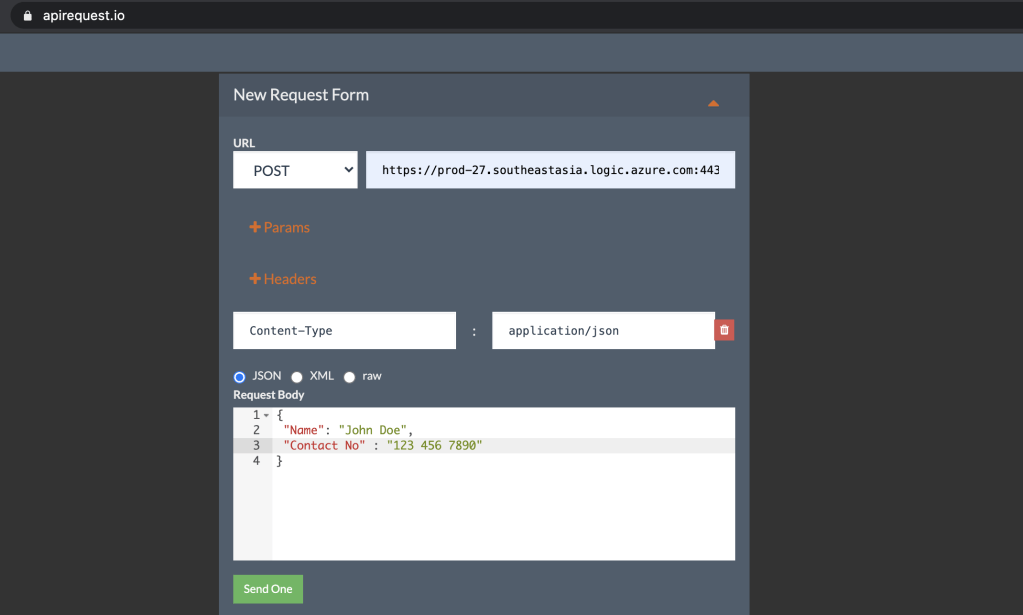The height and width of the screenshot is (615, 1023).
Task: Click the Content-Type header name field
Action: click(344, 331)
